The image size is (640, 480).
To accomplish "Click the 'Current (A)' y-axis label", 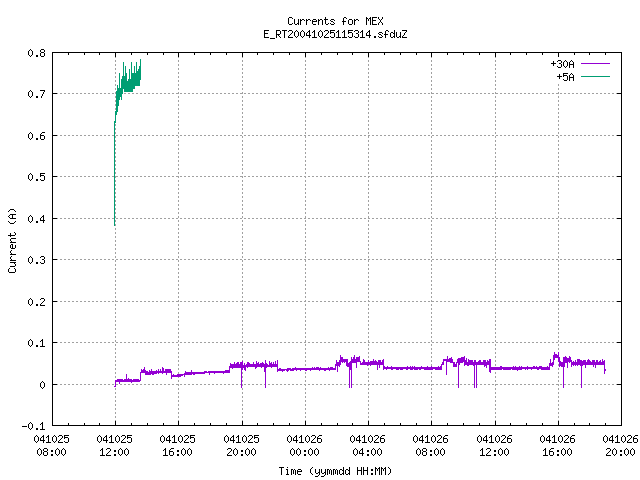I will click(12, 240).
